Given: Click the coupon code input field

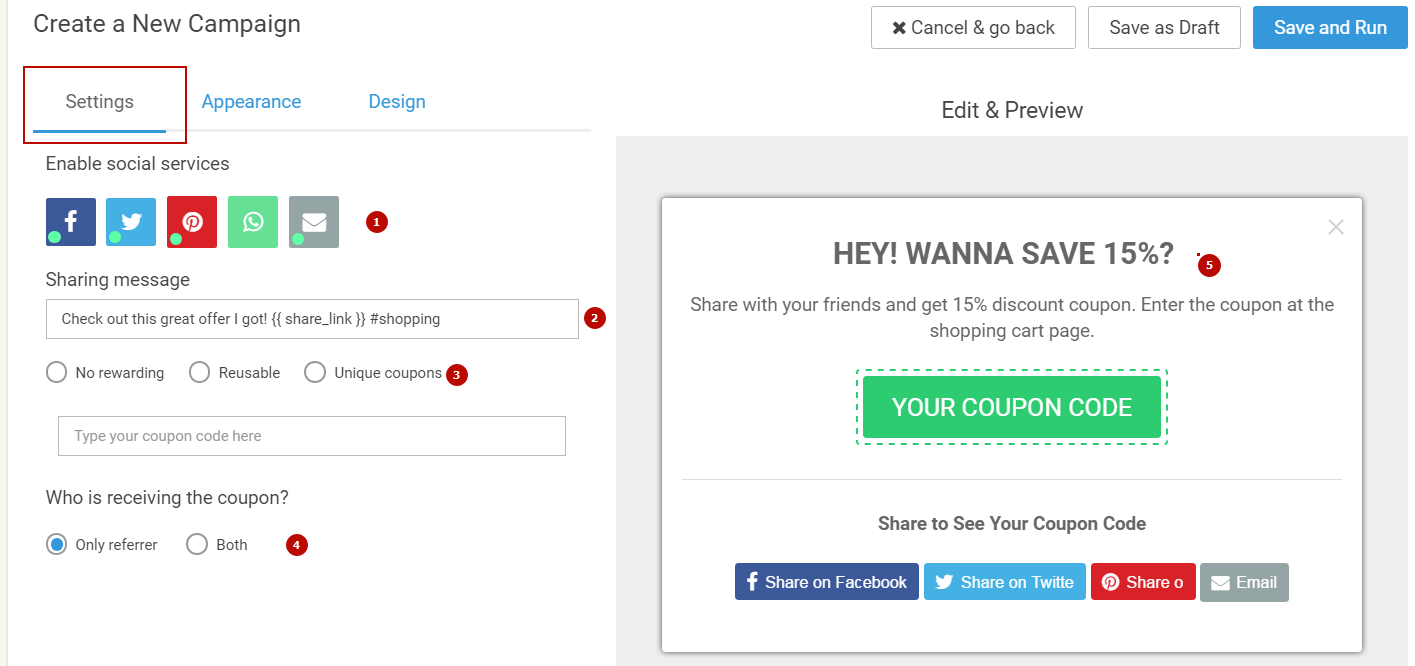Looking at the screenshot, I should click(x=312, y=436).
